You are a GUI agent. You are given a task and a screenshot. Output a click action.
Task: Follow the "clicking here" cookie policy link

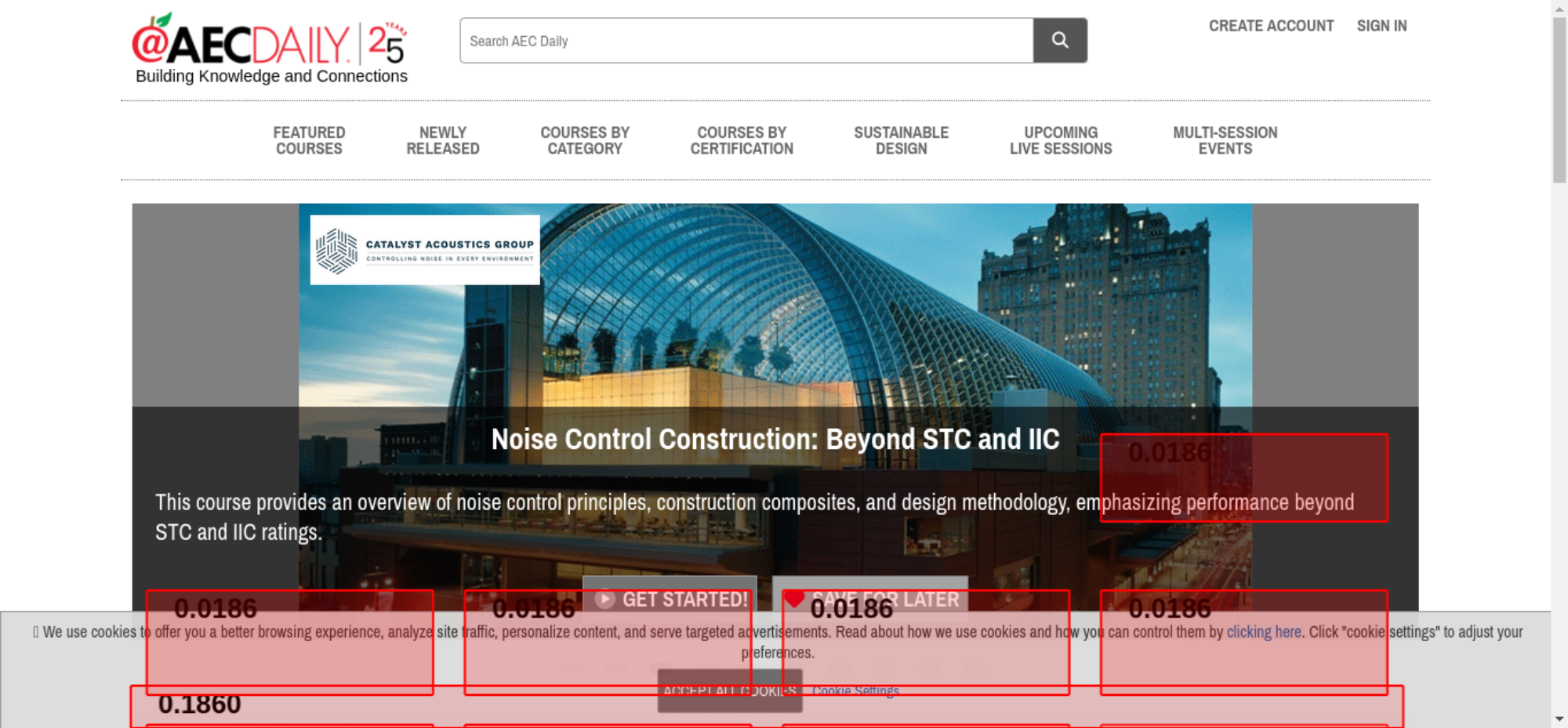coord(1263,632)
